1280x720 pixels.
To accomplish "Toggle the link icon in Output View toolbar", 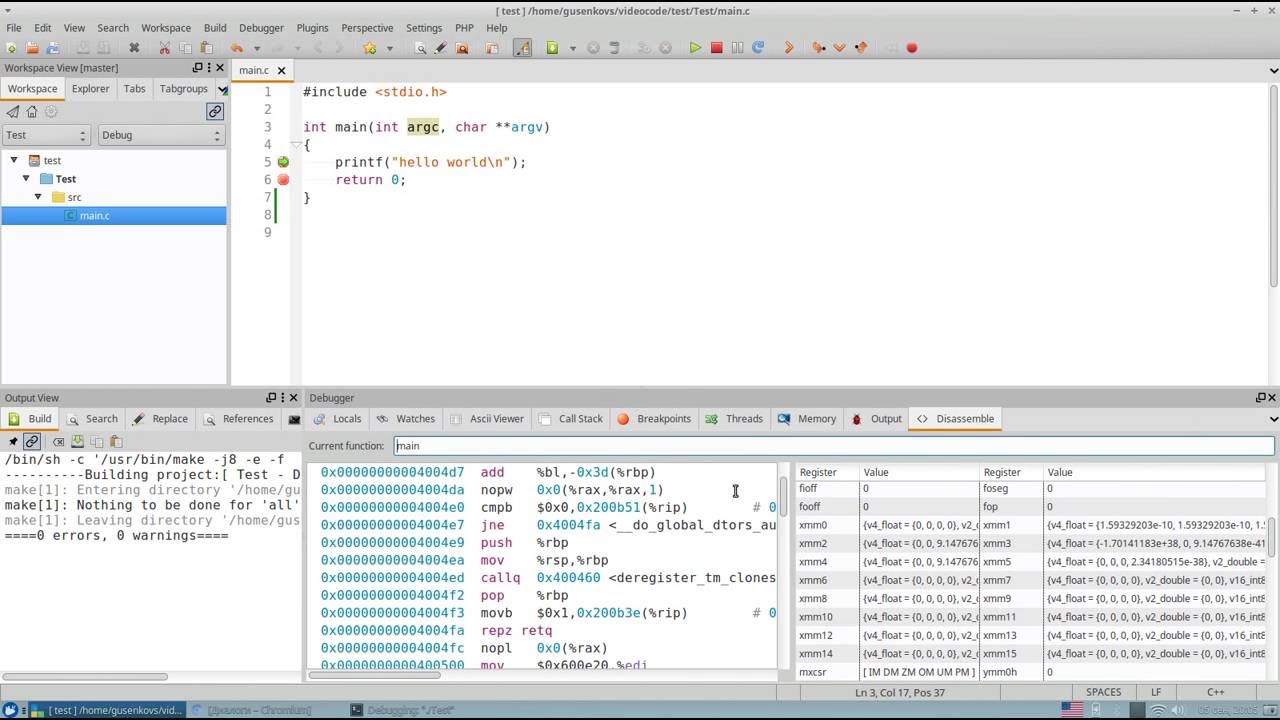I will tap(32, 441).
